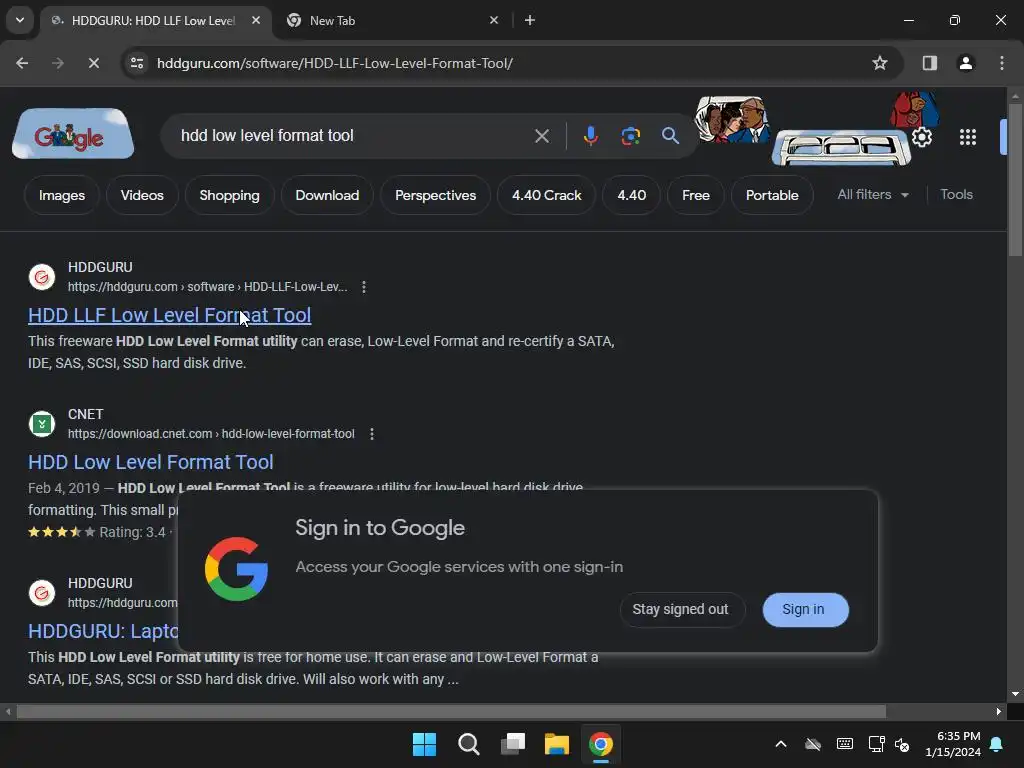Viewport: 1024px width, 768px height.
Task: Open the Google apps grid
Action: point(968,137)
